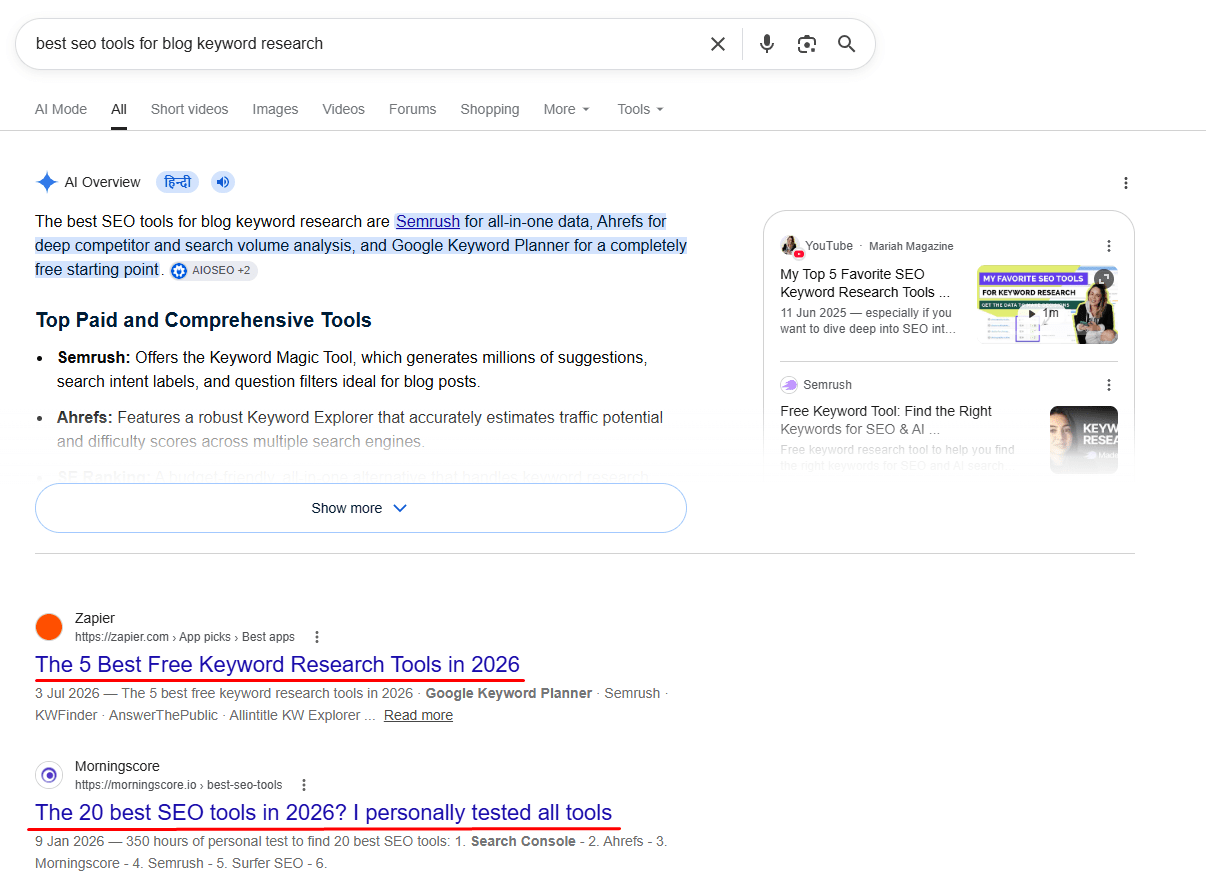Switch AI Overview to Hindi language
The image size is (1206, 885).
177,182
